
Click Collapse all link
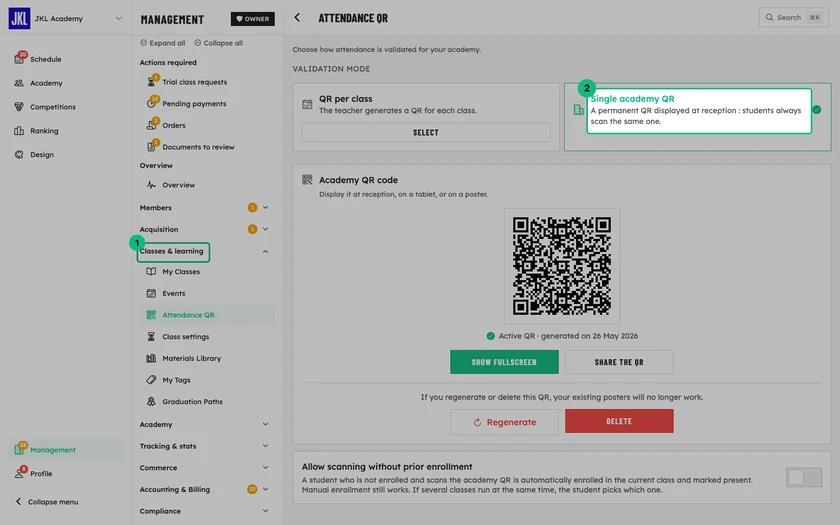coord(219,43)
